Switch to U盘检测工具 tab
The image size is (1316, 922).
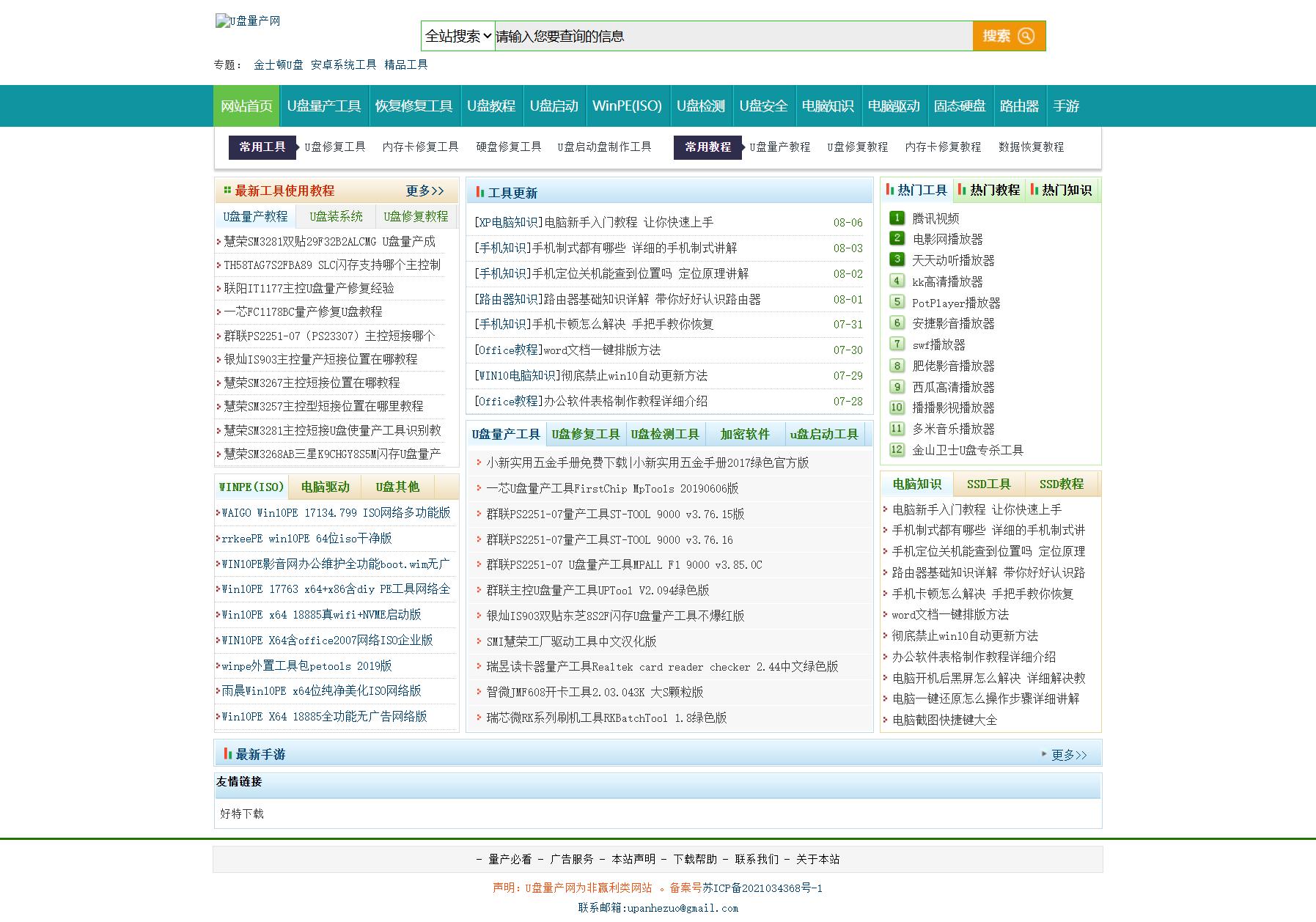tap(665, 434)
